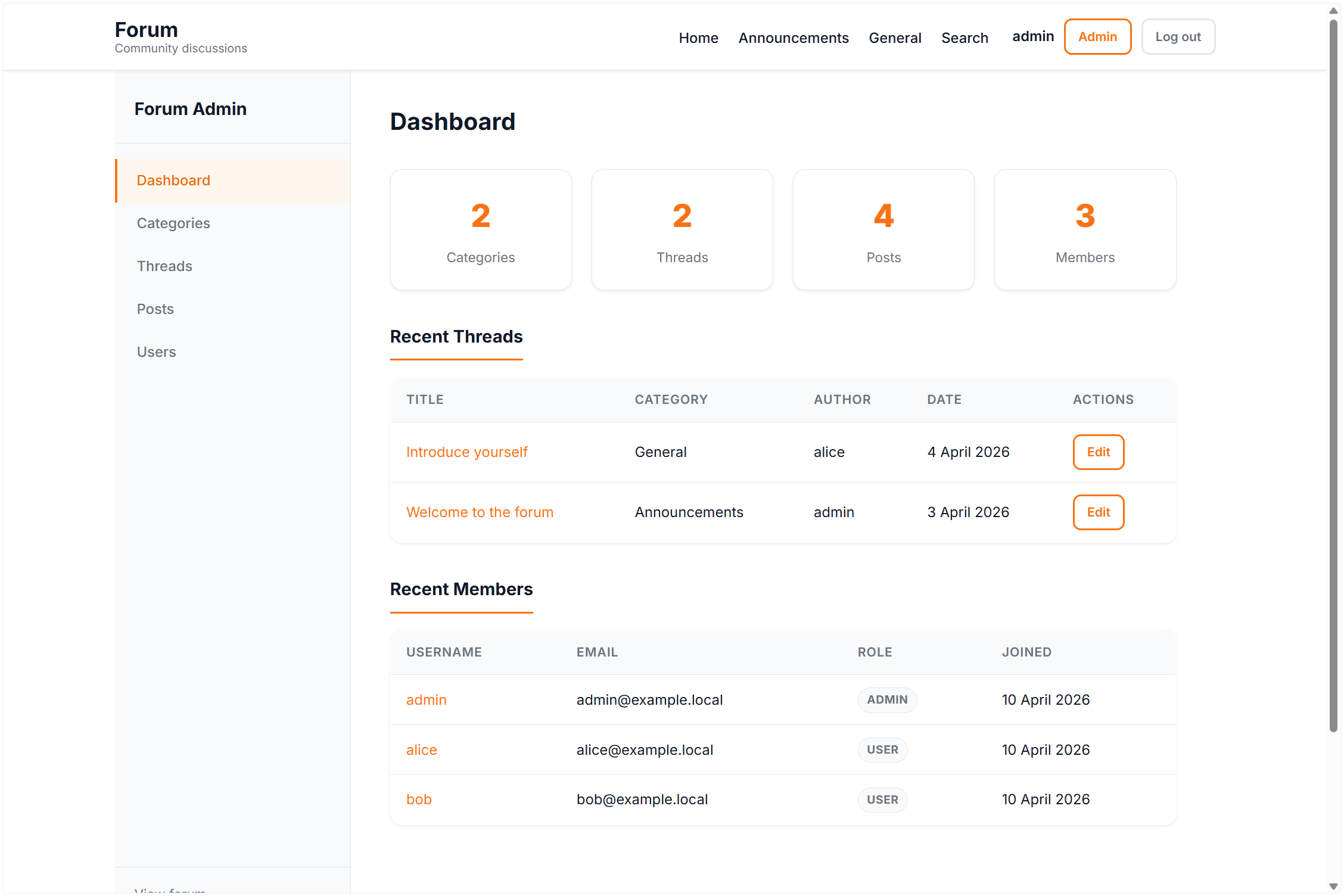Open the 'Introduce yourself' thread
This screenshot has width=1344, height=896.
pyautogui.click(x=467, y=452)
